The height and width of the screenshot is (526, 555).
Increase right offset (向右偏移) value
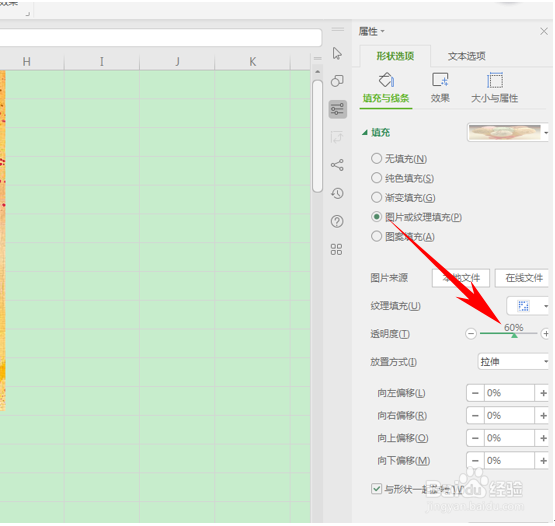pos(543,416)
